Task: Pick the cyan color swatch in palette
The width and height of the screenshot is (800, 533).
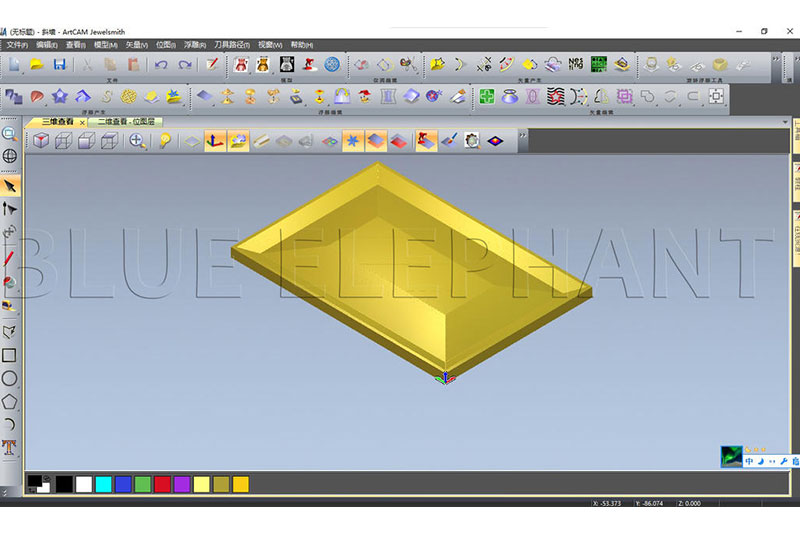Action: (x=103, y=484)
